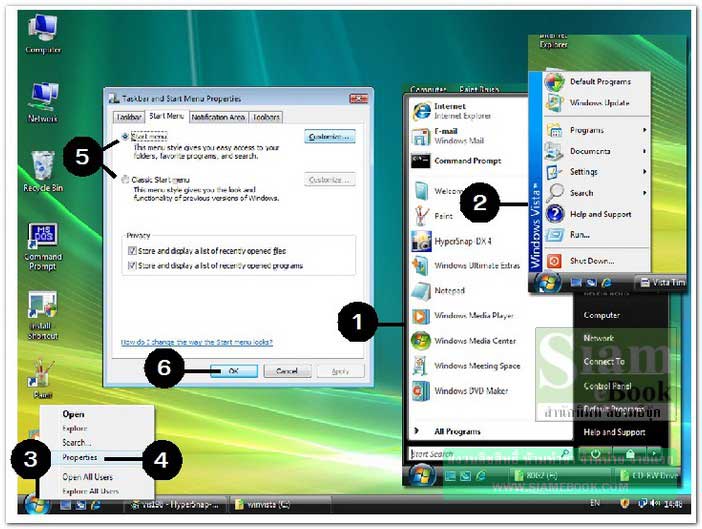
Task: Choose Open in the context menu
Action: coord(73,414)
